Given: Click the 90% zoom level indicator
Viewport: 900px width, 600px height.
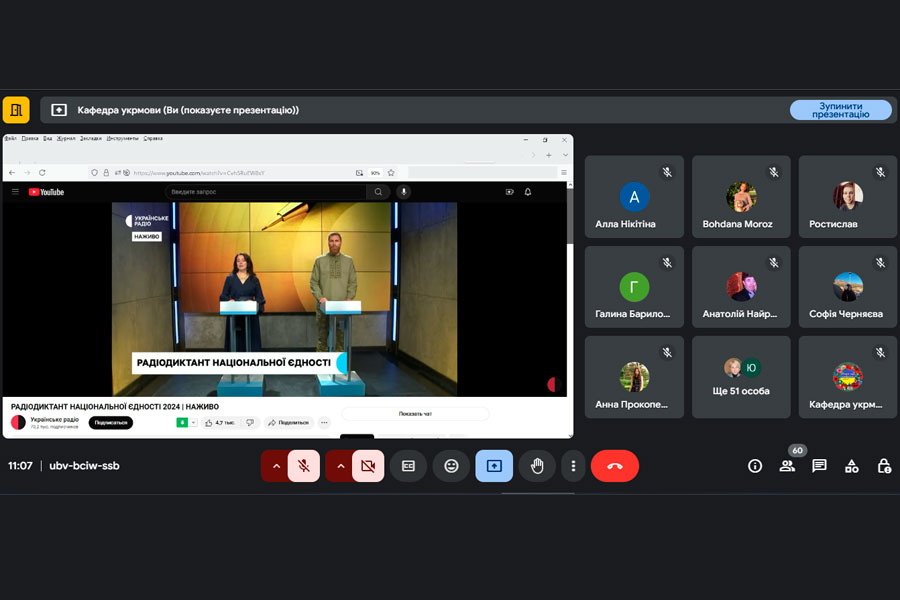Looking at the screenshot, I should [x=375, y=173].
